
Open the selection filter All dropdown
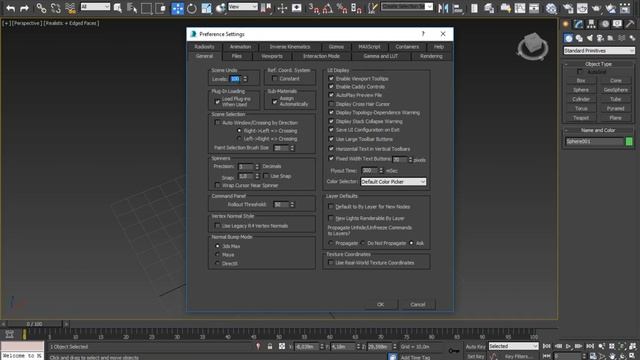pyautogui.click(x=95, y=7)
